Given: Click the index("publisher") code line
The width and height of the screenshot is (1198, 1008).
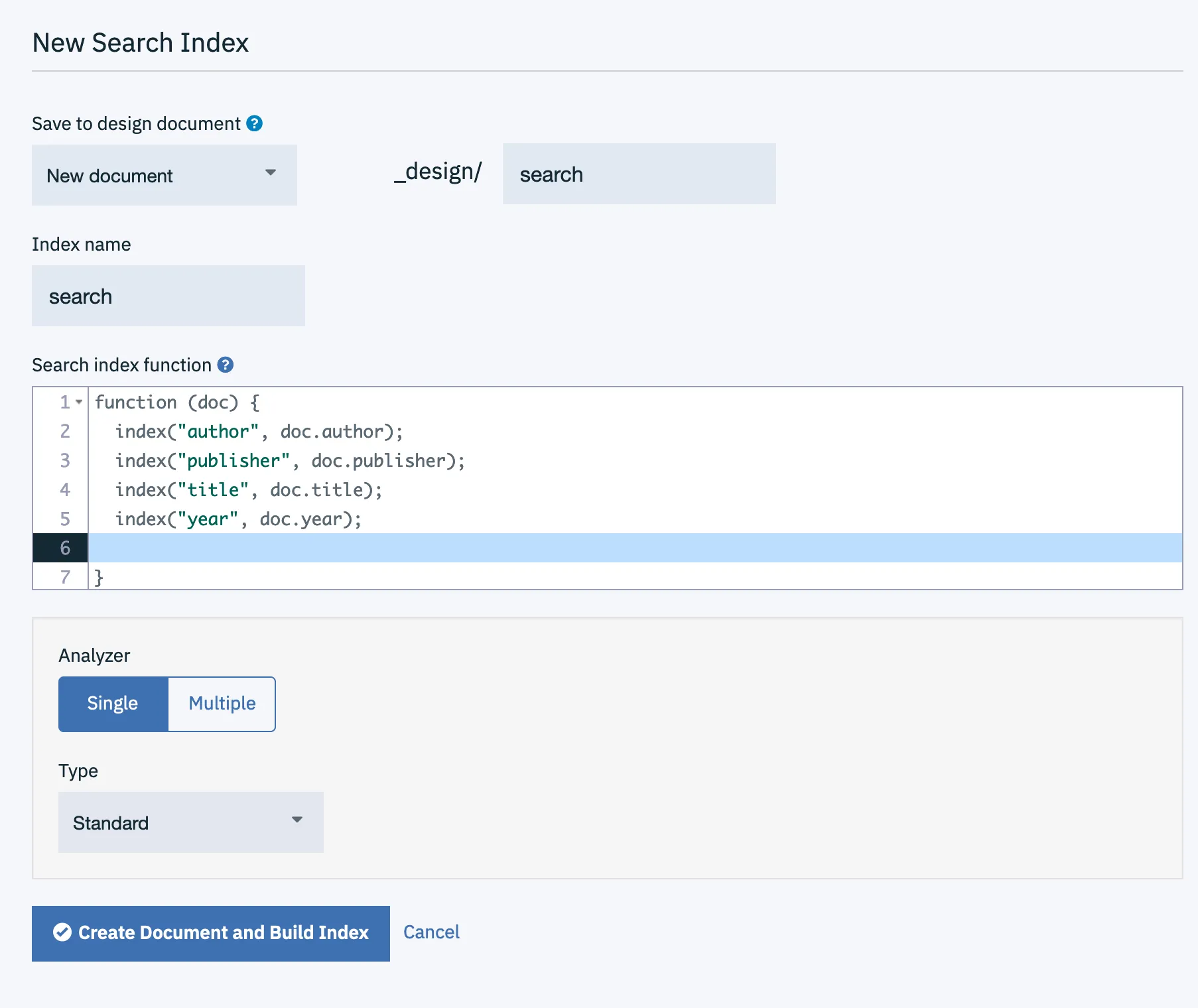Looking at the screenshot, I should pos(291,461).
